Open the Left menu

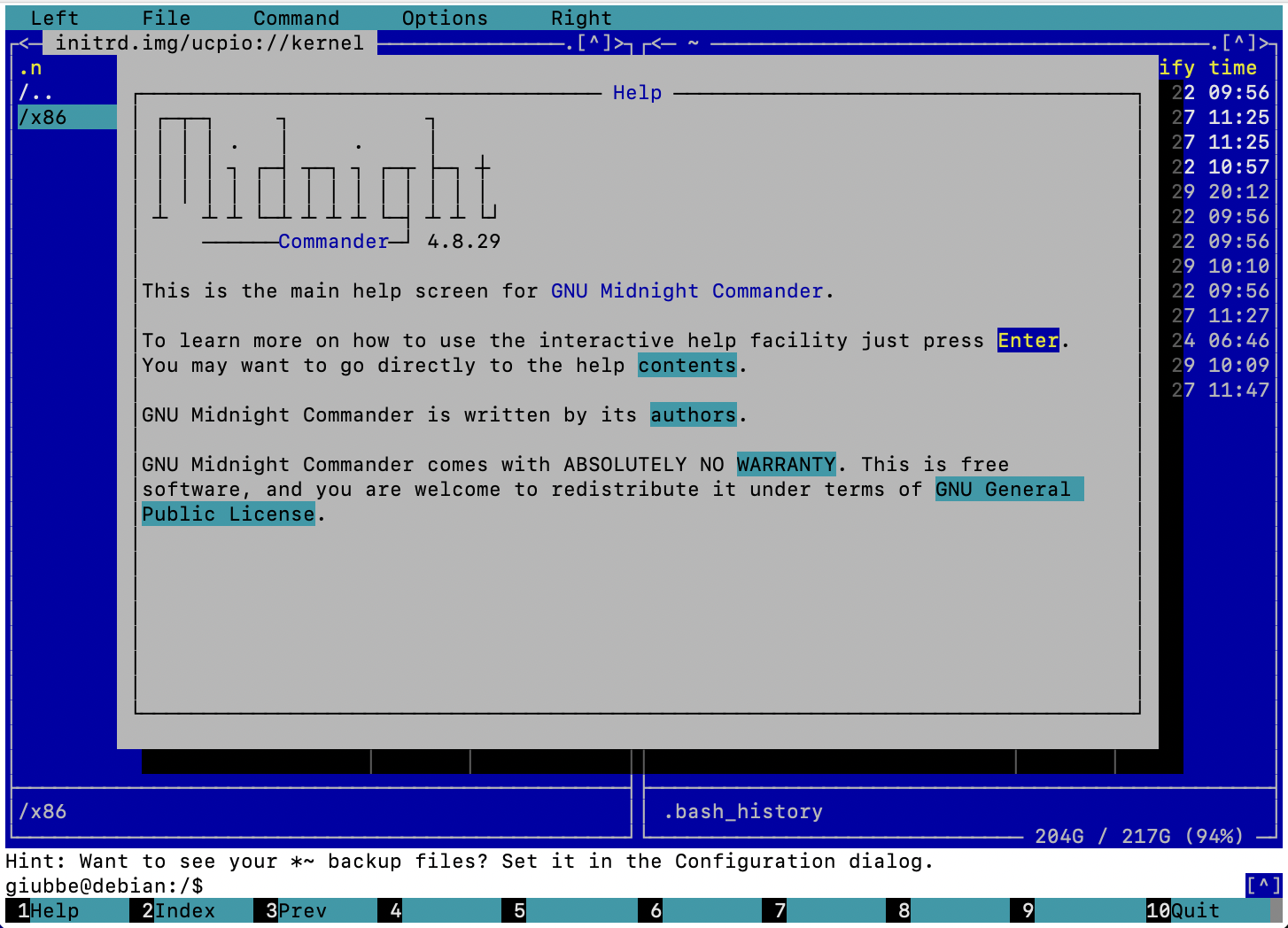(x=54, y=18)
